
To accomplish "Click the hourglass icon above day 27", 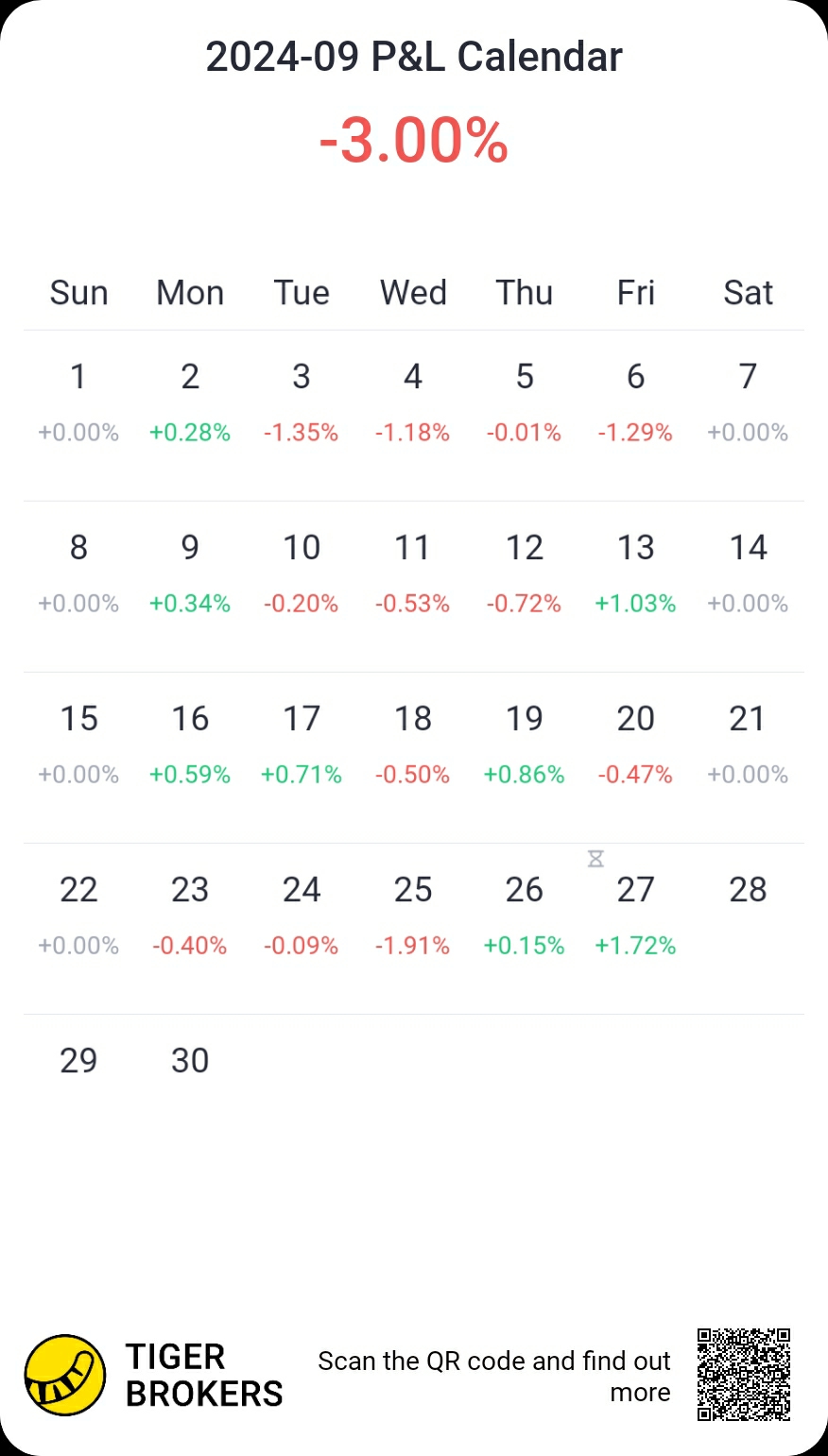I will pos(595,859).
